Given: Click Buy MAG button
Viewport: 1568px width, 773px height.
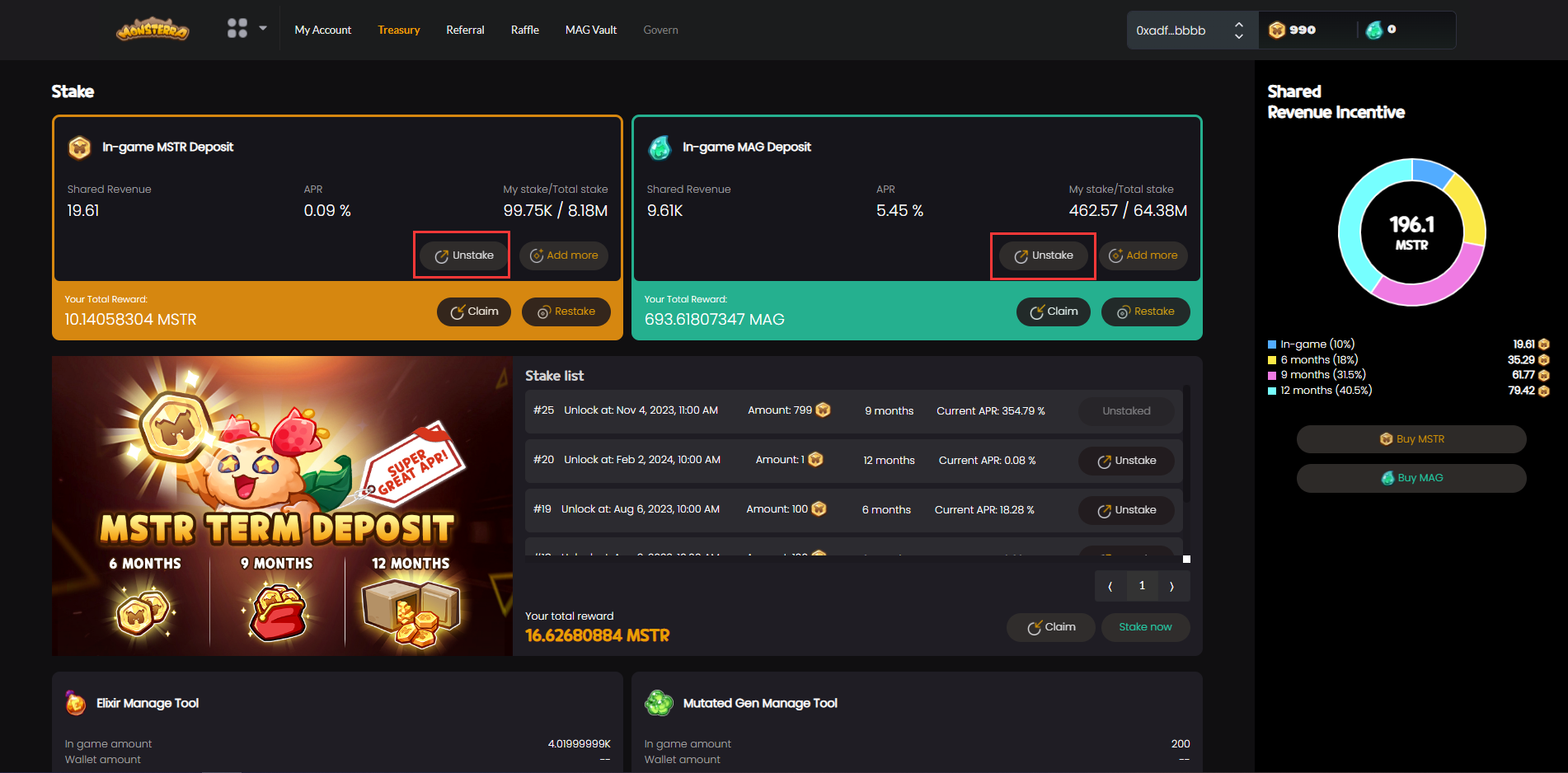Looking at the screenshot, I should (1411, 478).
